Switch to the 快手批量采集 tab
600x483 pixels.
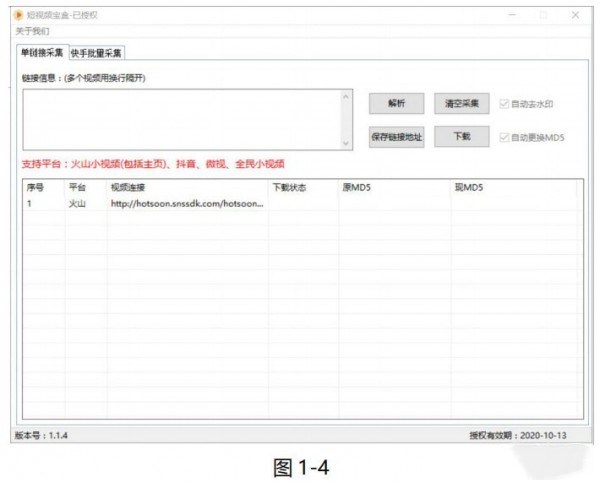tap(96, 53)
